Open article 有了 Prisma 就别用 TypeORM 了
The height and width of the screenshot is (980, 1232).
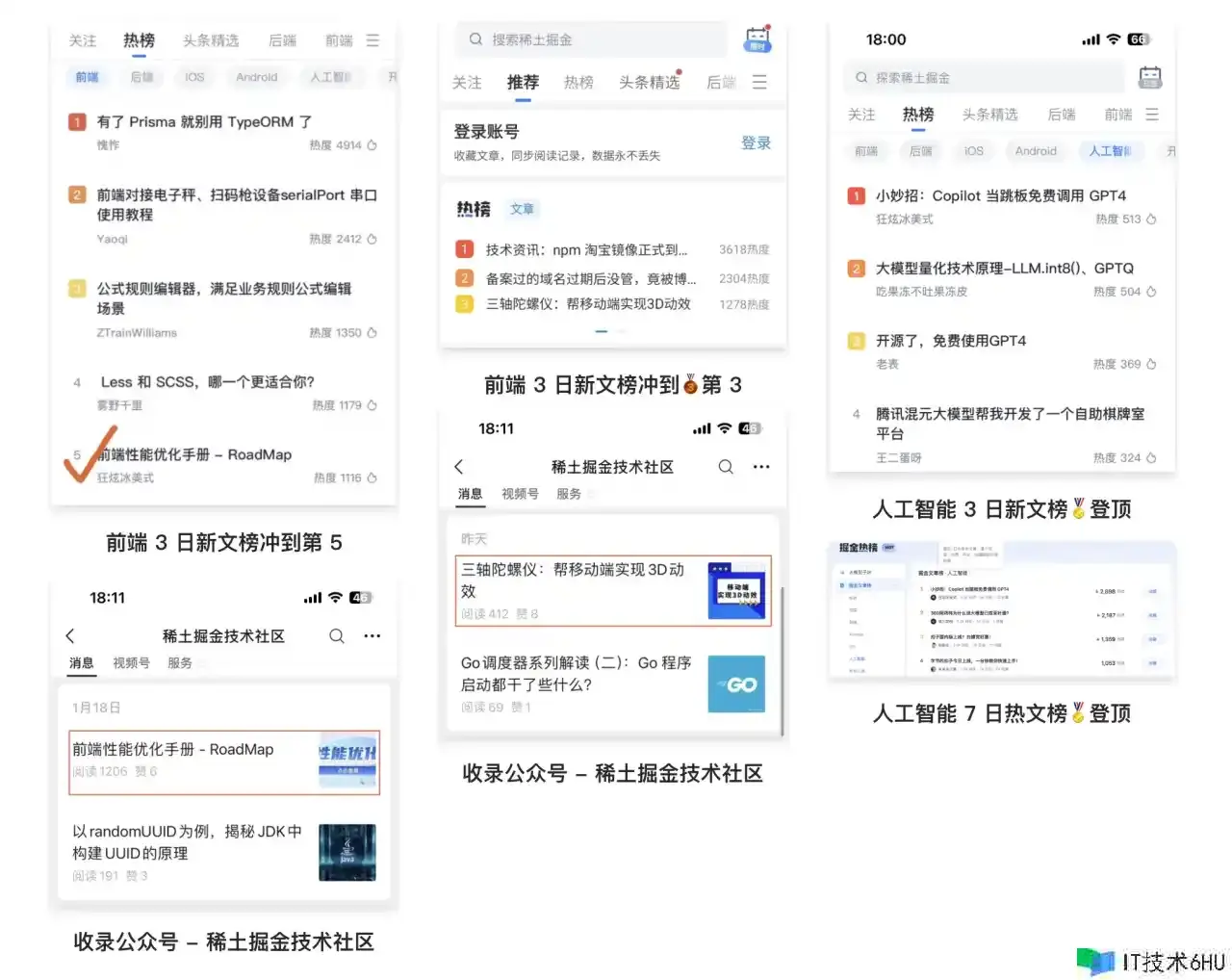click(x=204, y=122)
